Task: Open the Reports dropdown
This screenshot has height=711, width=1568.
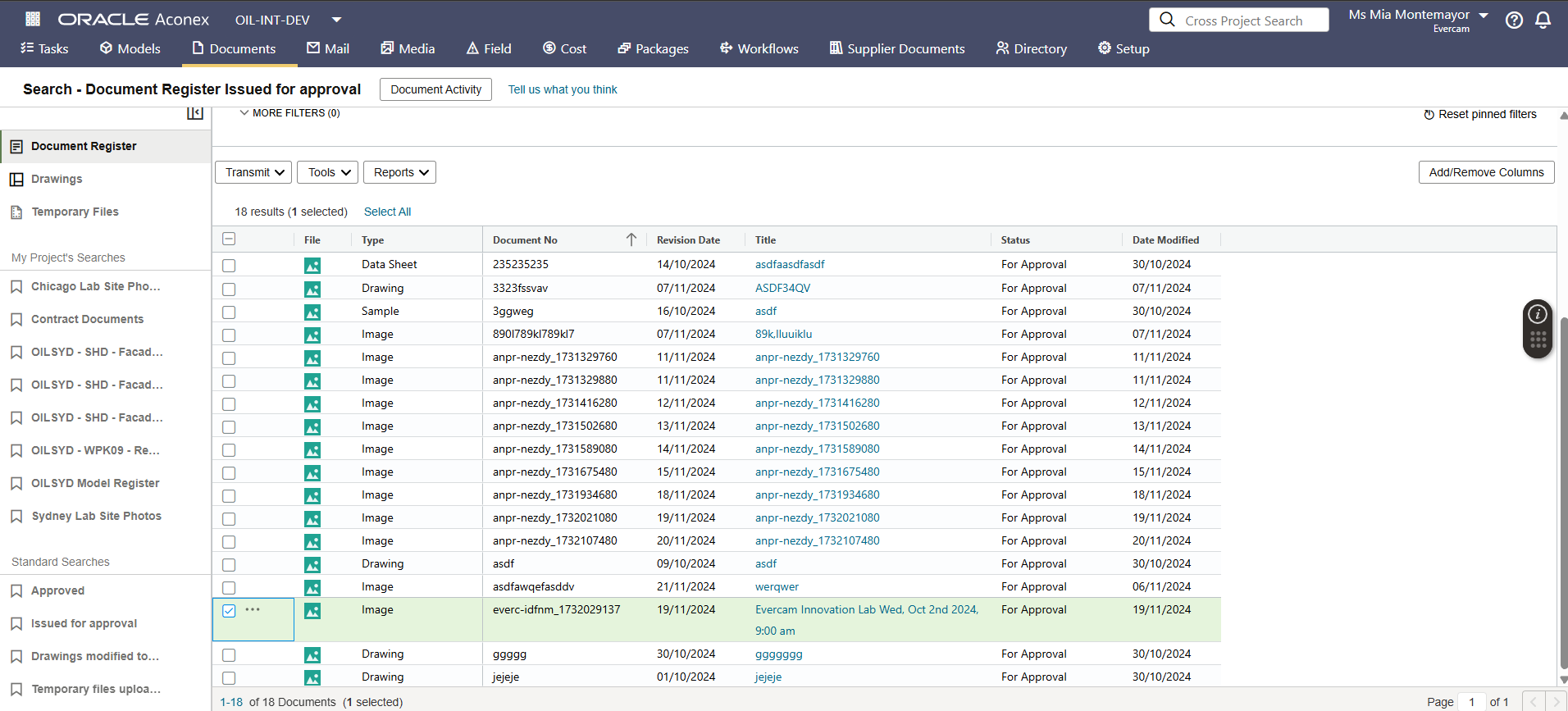Action: [399, 172]
